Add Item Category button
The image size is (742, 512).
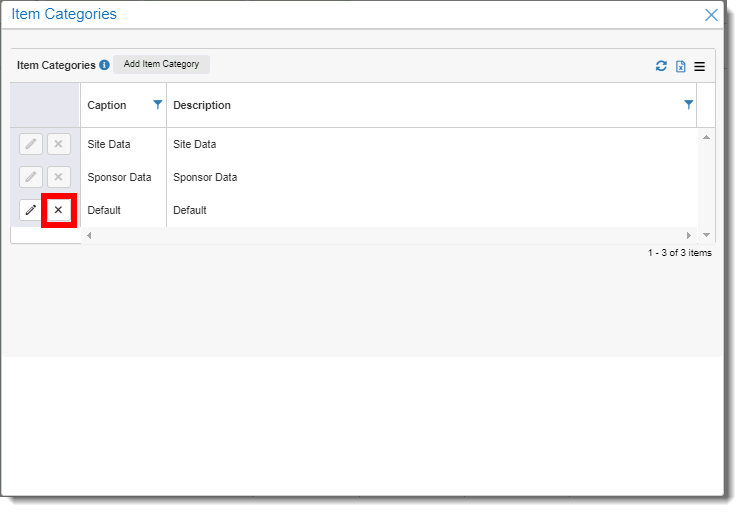click(x=161, y=64)
